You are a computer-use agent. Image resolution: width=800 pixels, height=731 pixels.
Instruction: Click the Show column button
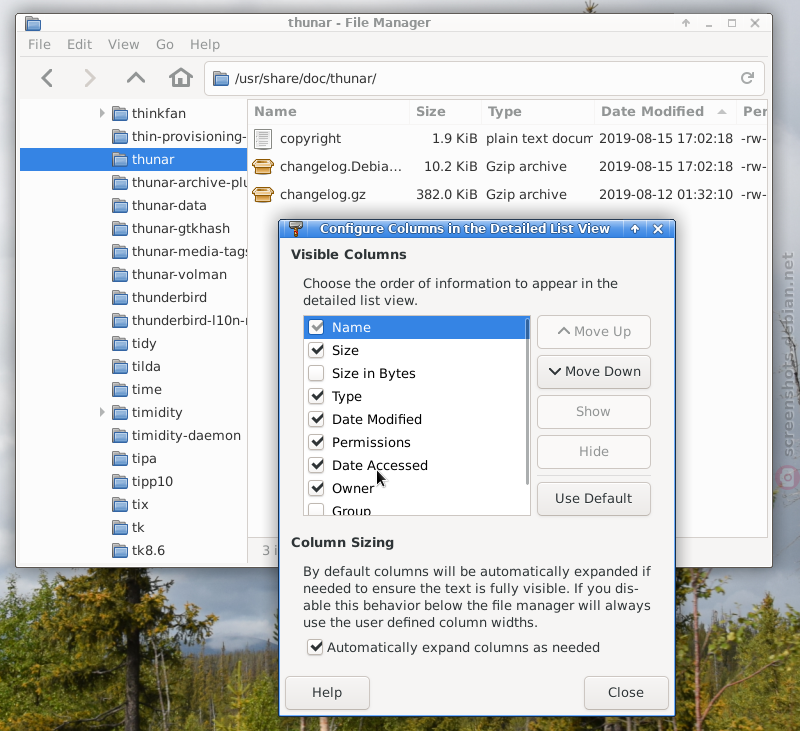[594, 412]
